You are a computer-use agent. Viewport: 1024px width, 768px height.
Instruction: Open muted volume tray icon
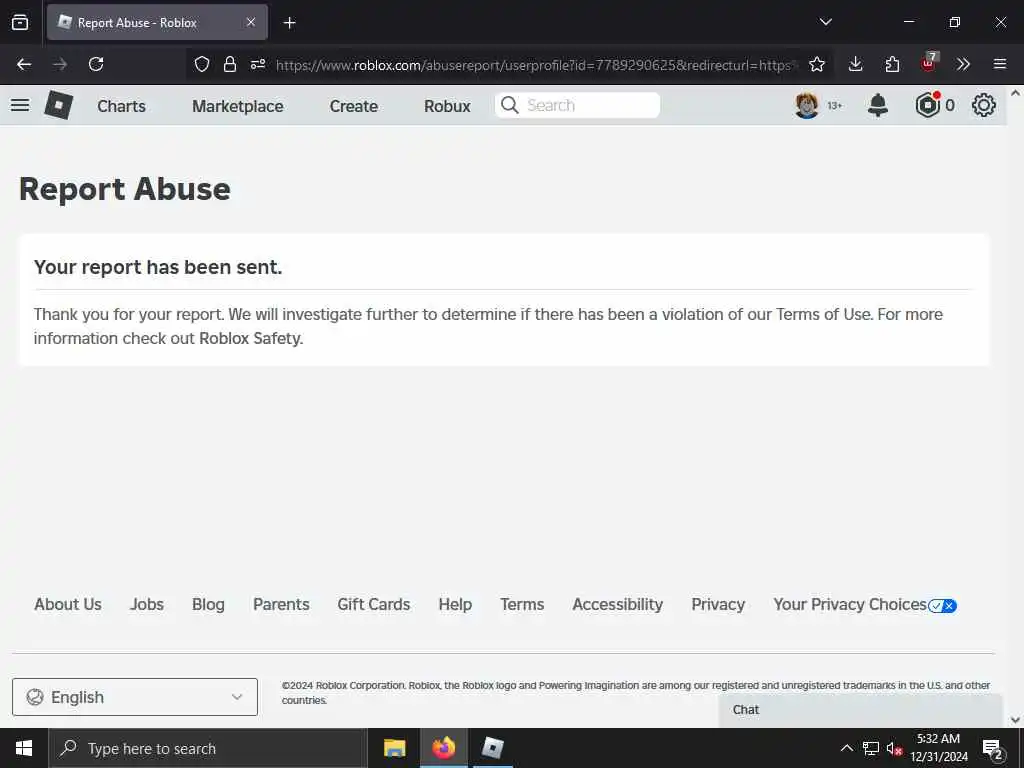point(894,748)
